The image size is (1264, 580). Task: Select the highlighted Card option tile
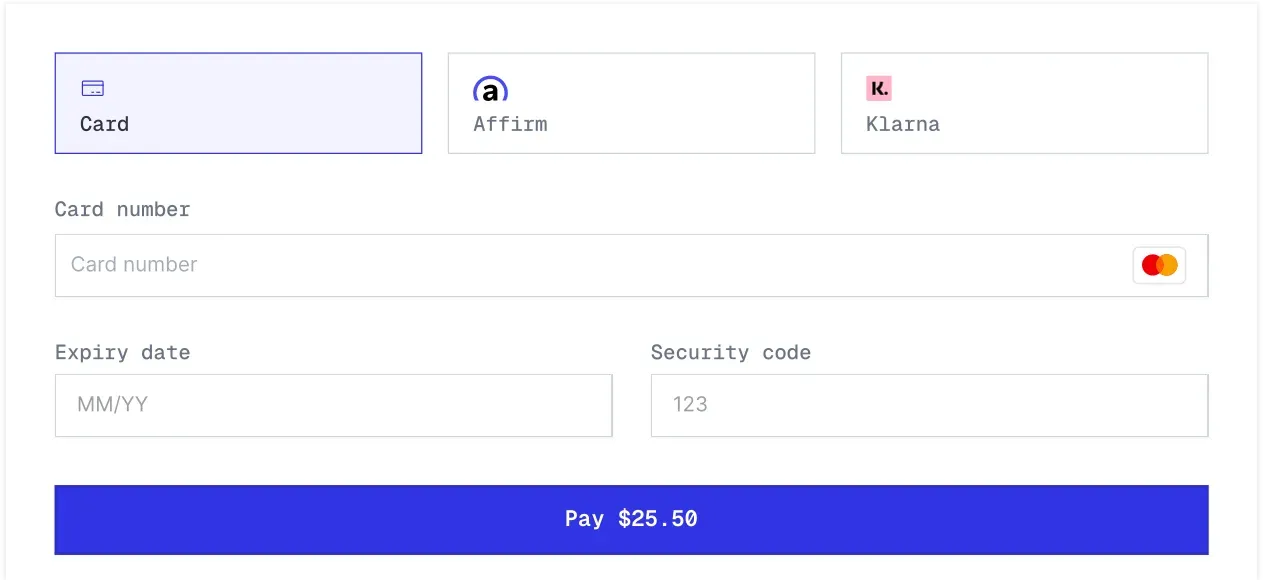[238, 102]
